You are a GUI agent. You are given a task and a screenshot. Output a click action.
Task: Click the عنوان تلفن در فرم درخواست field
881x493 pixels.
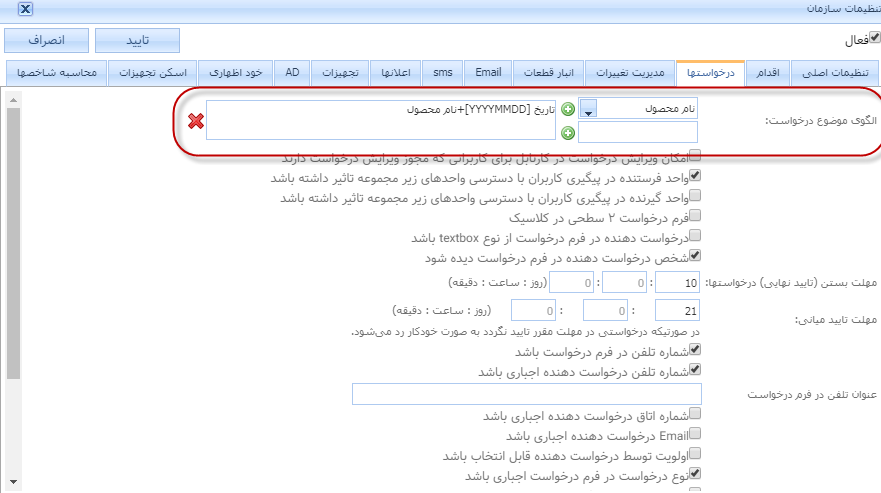(x=527, y=394)
